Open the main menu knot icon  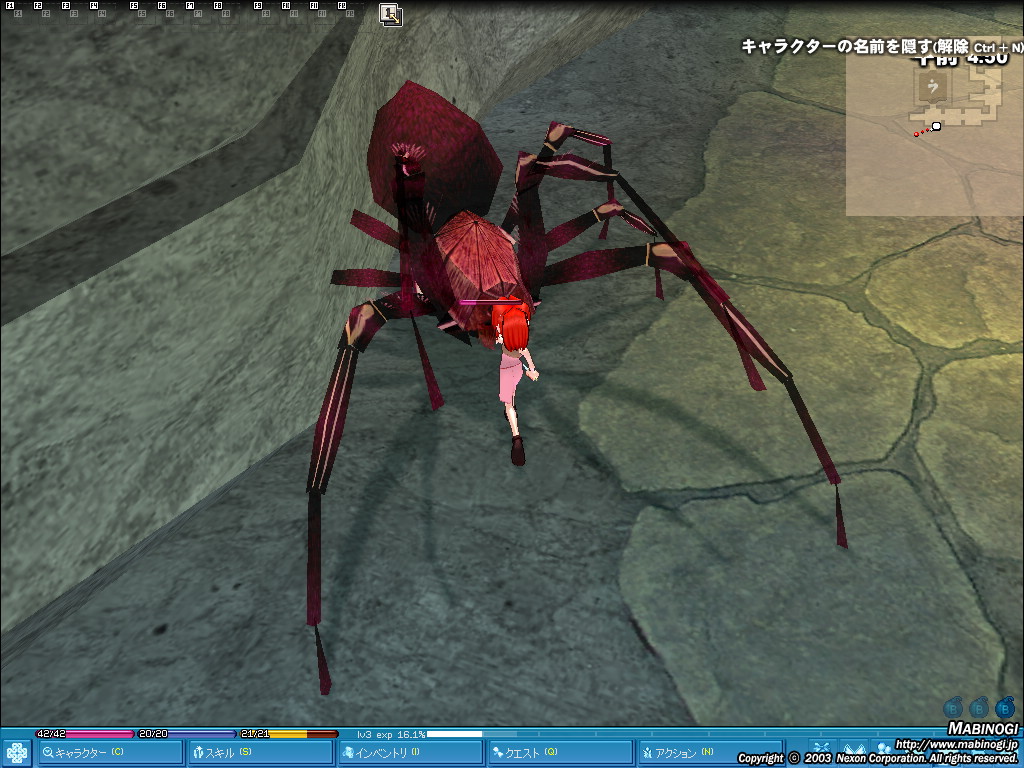[16, 753]
